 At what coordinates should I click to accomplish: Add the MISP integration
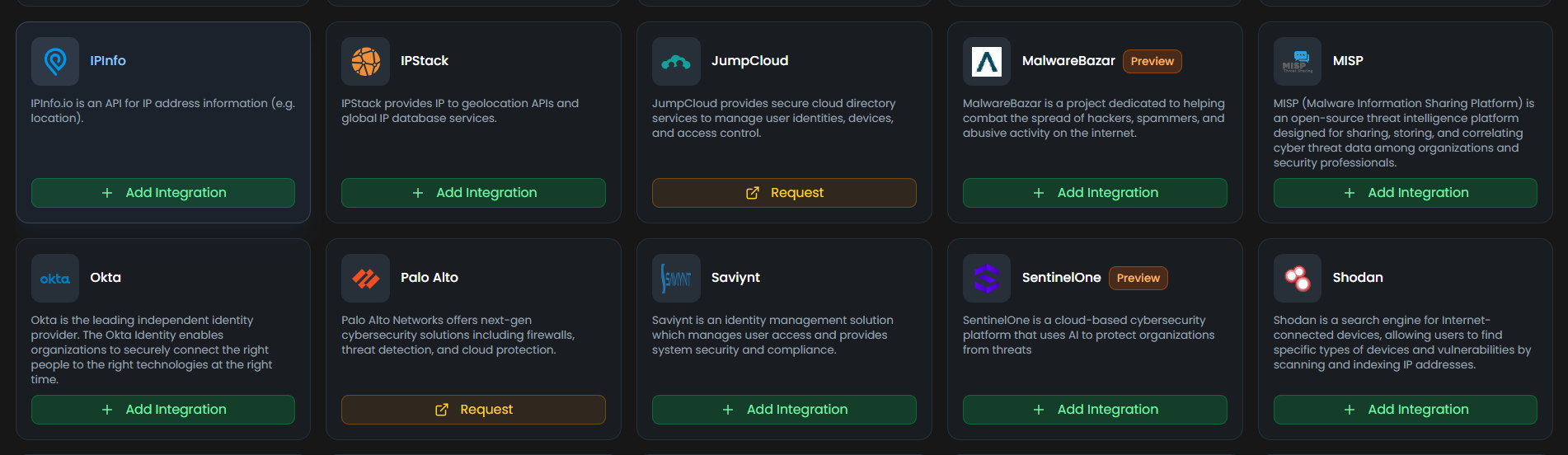pos(1406,193)
